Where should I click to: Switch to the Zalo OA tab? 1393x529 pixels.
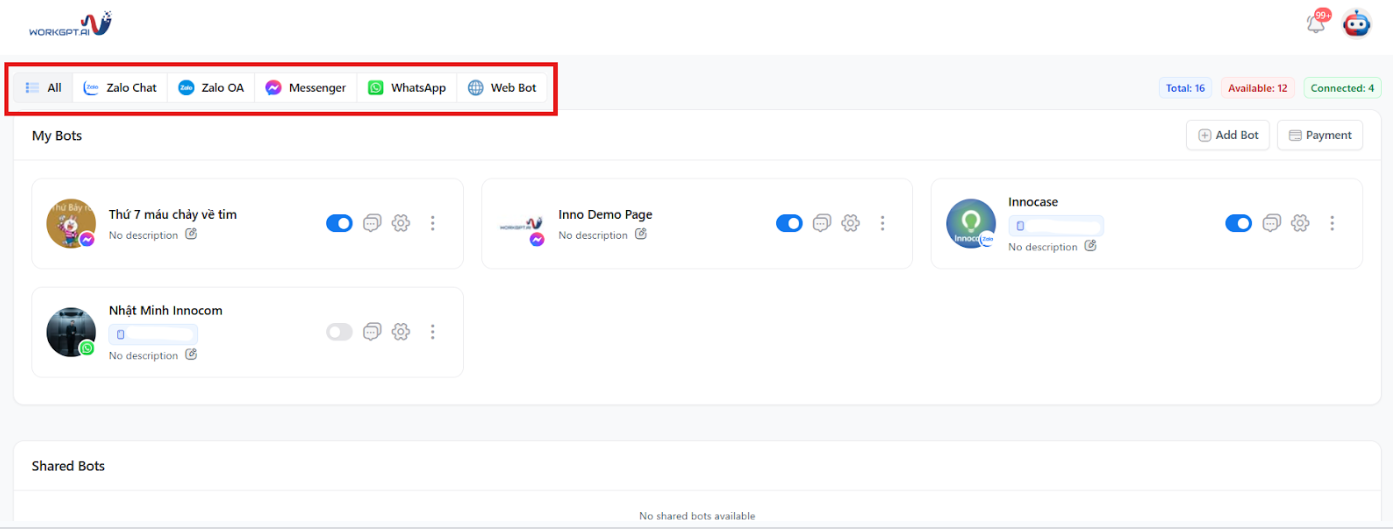click(211, 88)
